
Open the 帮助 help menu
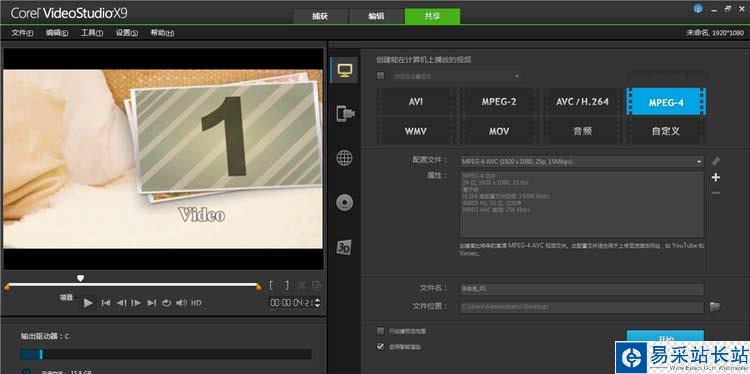click(162, 33)
